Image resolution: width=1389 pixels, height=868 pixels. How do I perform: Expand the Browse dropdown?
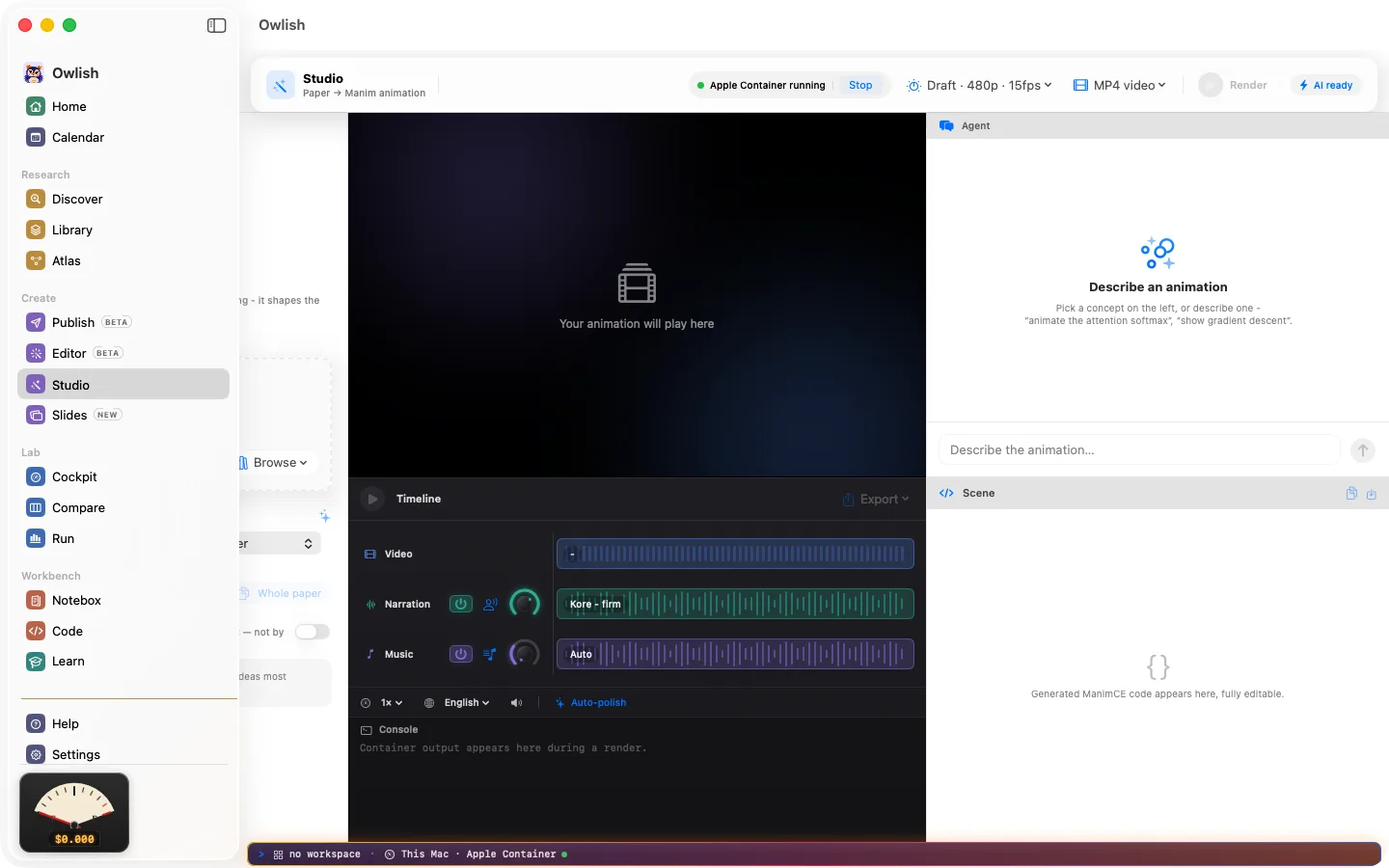pos(274,463)
